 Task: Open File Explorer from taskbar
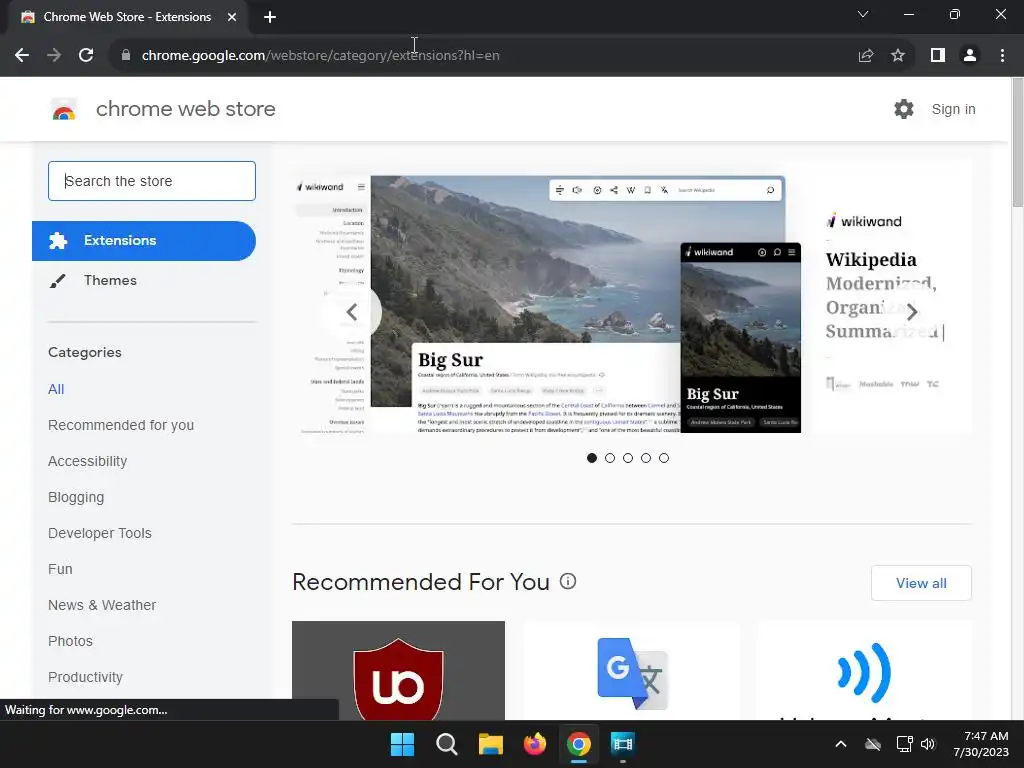click(490, 744)
